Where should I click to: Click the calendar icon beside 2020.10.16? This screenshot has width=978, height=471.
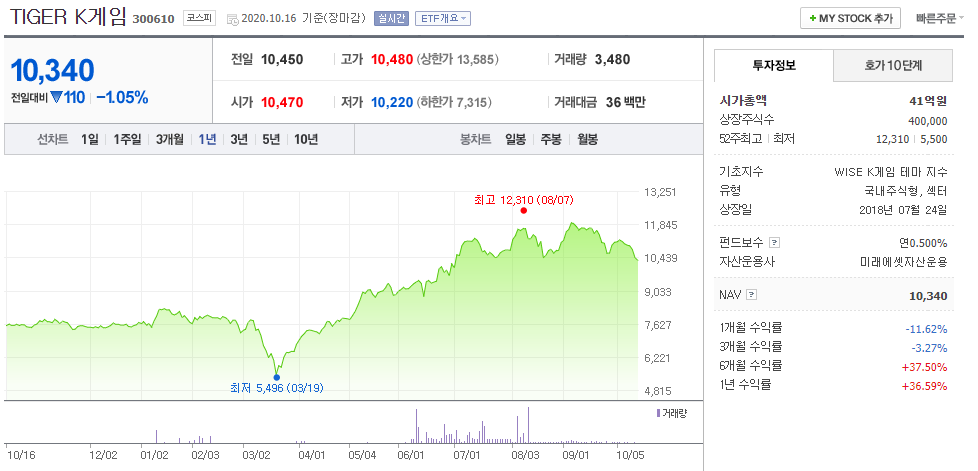point(232,19)
